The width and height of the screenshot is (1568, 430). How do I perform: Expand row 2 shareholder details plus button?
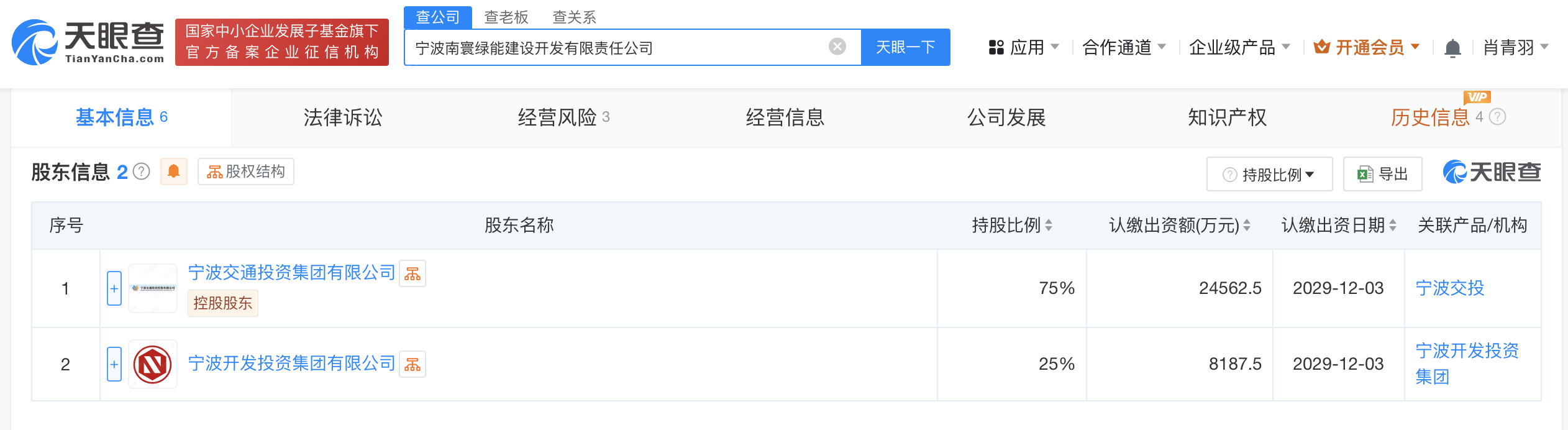114,364
